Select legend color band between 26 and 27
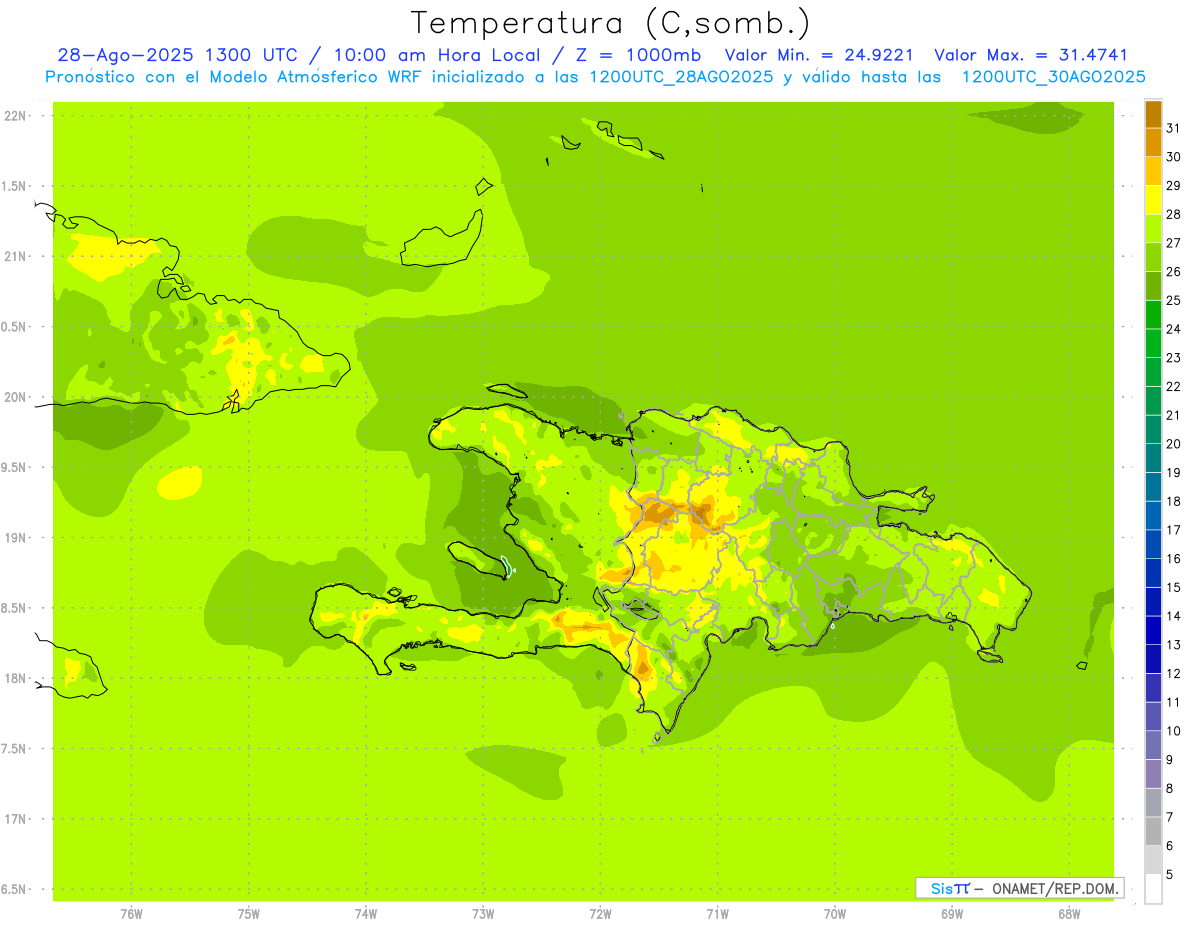This screenshot has height=927, width=1200. pyautogui.click(x=1153, y=257)
